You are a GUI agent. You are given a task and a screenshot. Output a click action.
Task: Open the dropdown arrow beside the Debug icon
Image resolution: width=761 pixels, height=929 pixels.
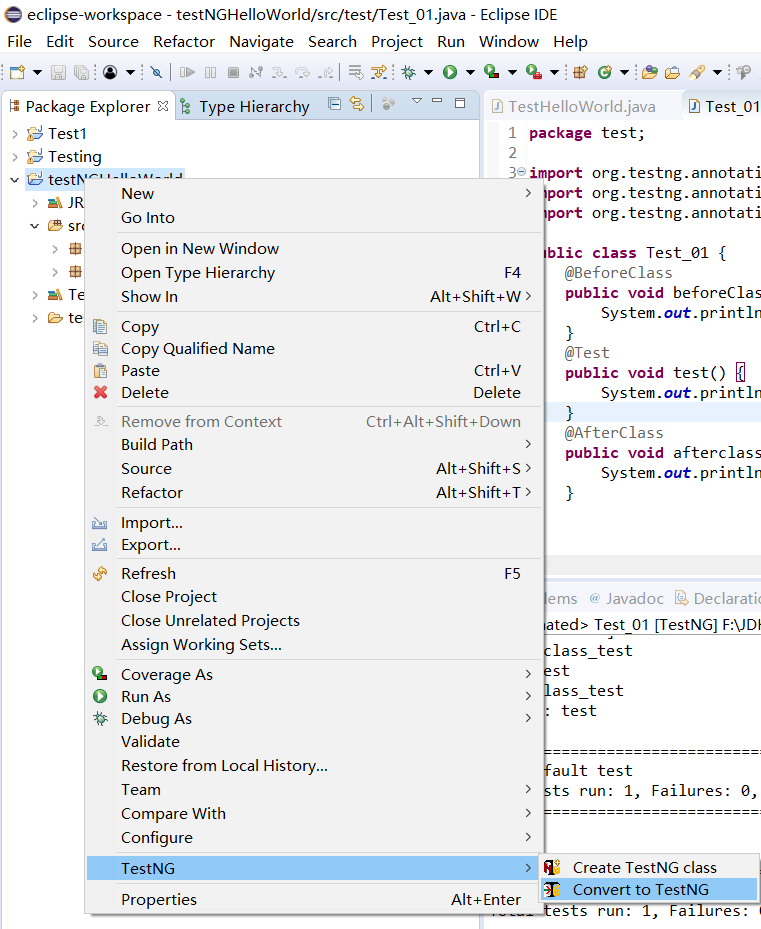pyautogui.click(x=428, y=73)
